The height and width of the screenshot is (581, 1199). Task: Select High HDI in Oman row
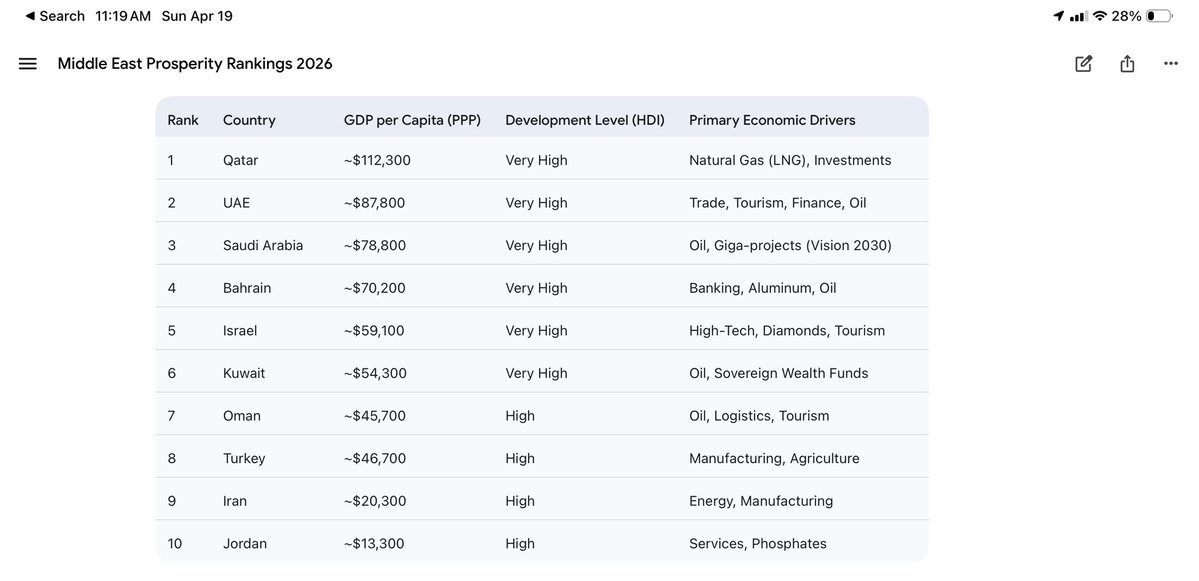[x=520, y=416]
